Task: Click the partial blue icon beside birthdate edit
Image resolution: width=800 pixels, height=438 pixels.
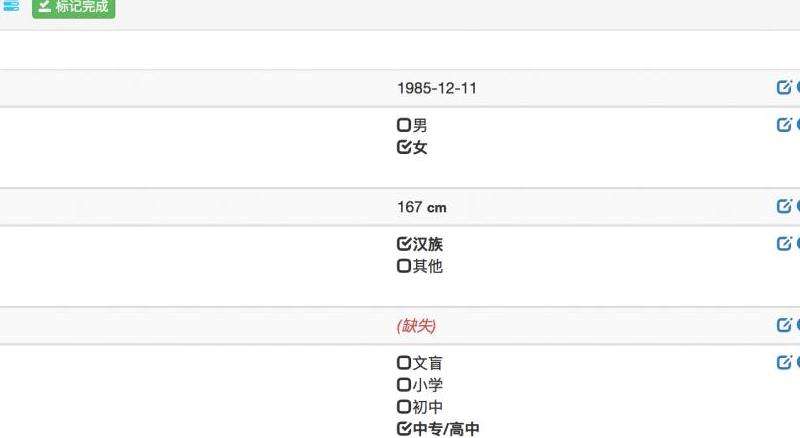Action: tap(797, 87)
